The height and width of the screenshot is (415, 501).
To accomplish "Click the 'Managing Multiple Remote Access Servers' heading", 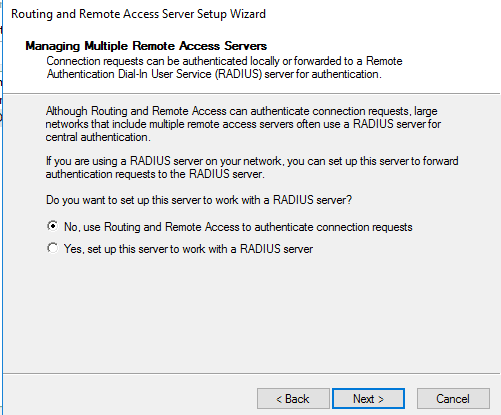I will click(x=146, y=46).
